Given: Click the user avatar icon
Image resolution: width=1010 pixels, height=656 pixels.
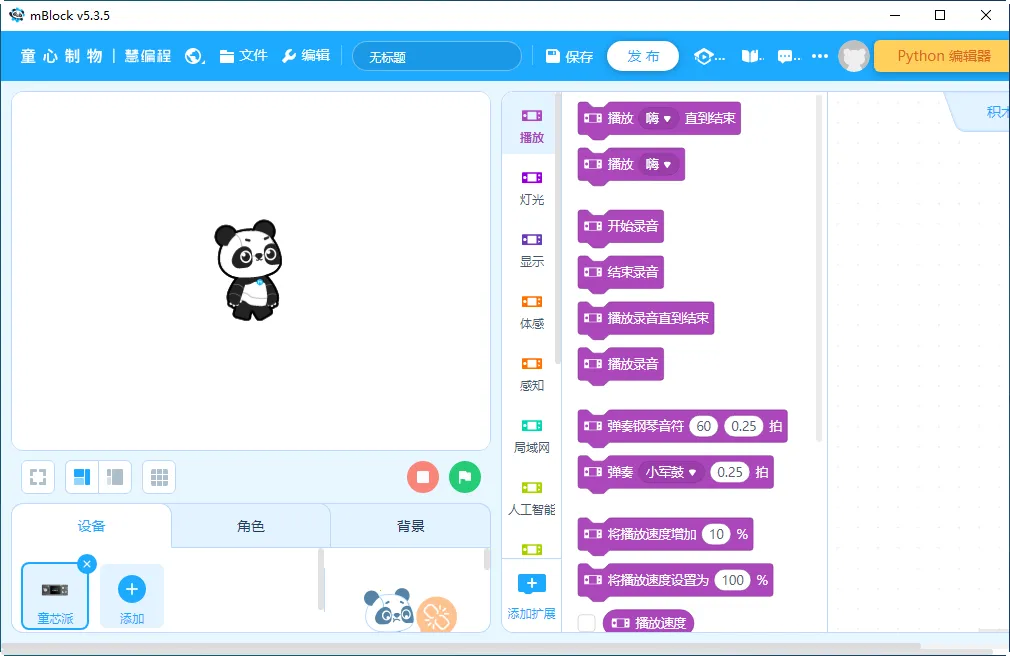Looking at the screenshot, I should (853, 56).
